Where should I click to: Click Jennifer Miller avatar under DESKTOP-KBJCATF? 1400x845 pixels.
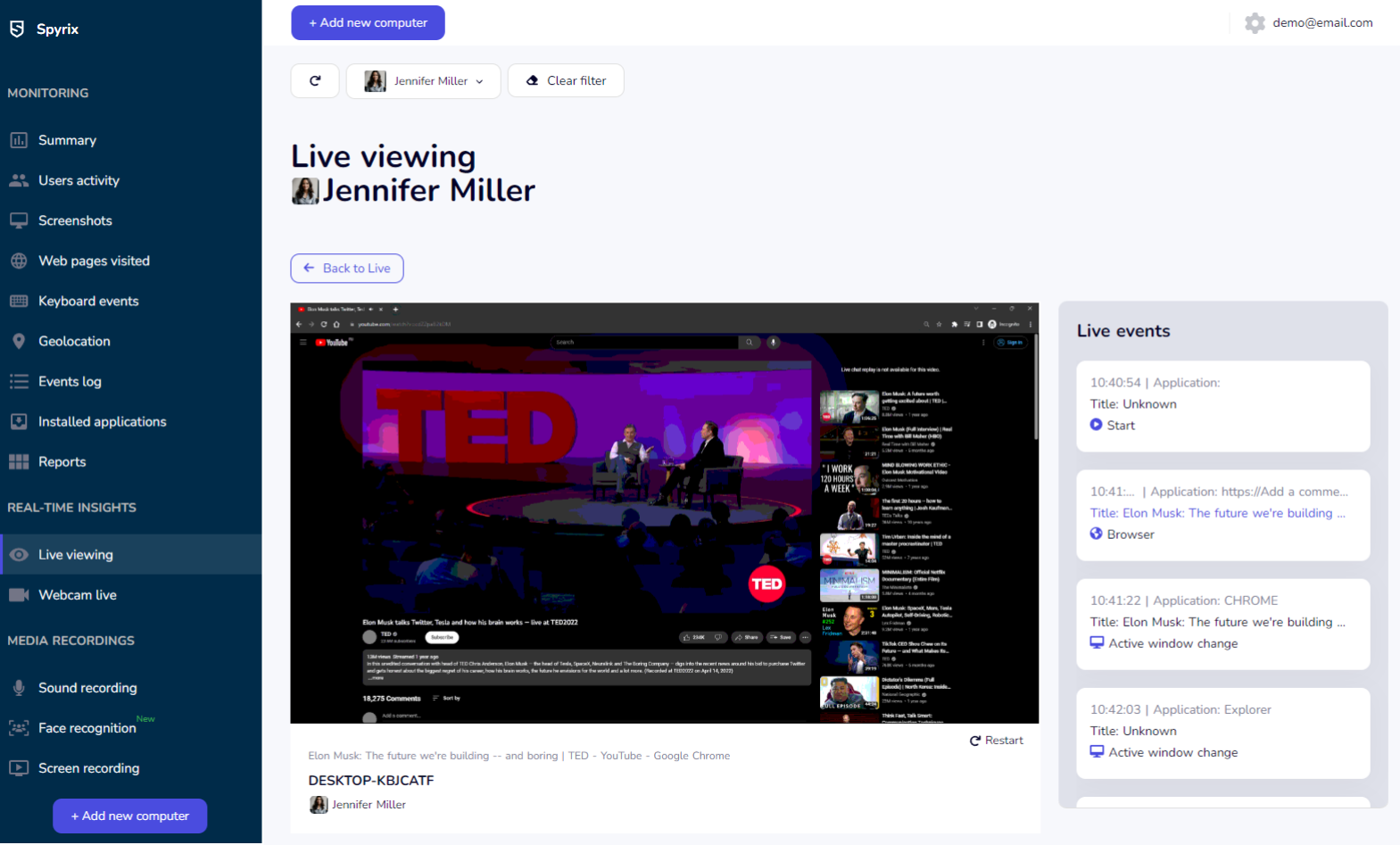point(319,805)
